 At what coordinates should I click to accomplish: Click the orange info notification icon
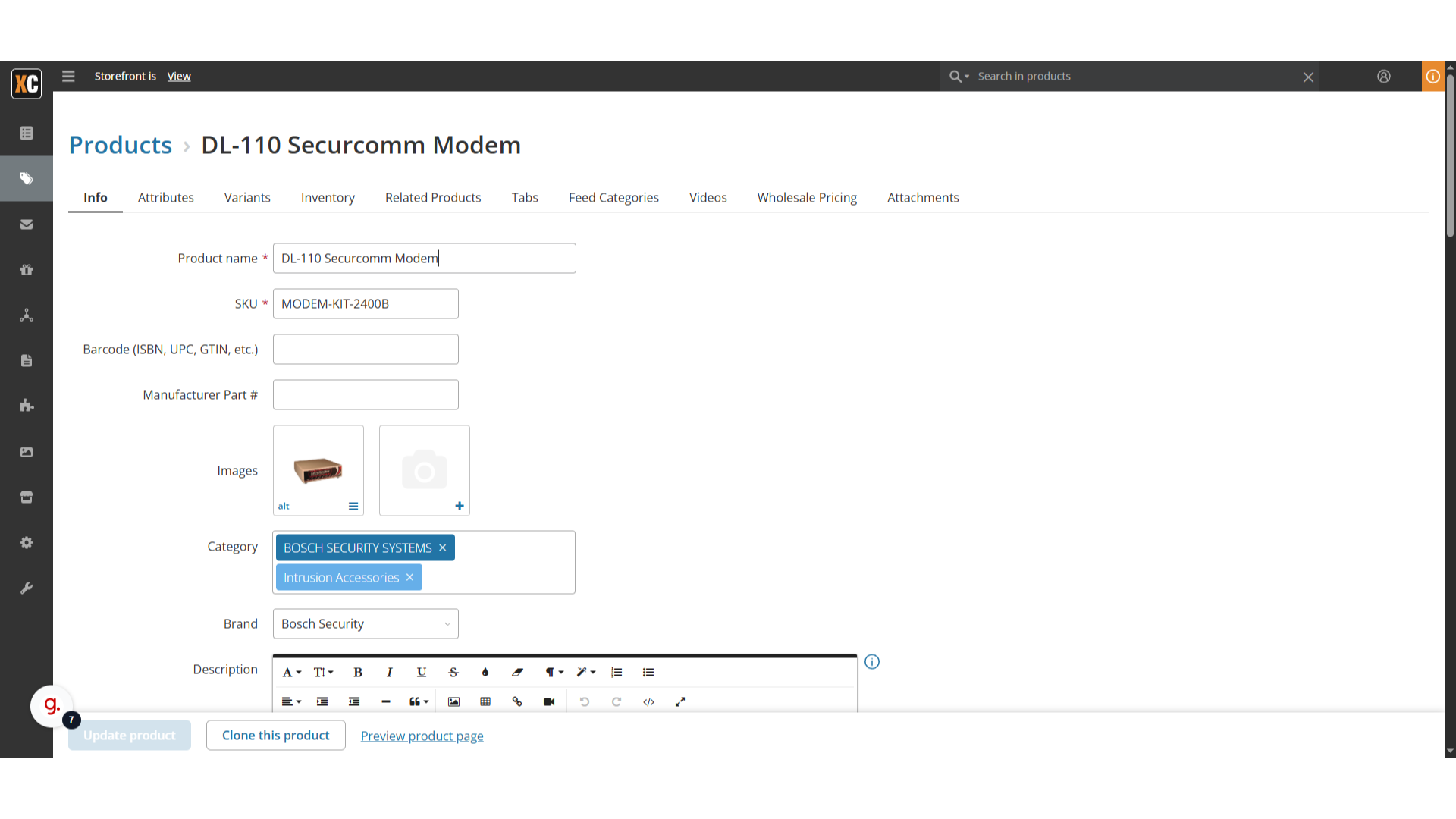pyautogui.click(x=1432, y=76)
